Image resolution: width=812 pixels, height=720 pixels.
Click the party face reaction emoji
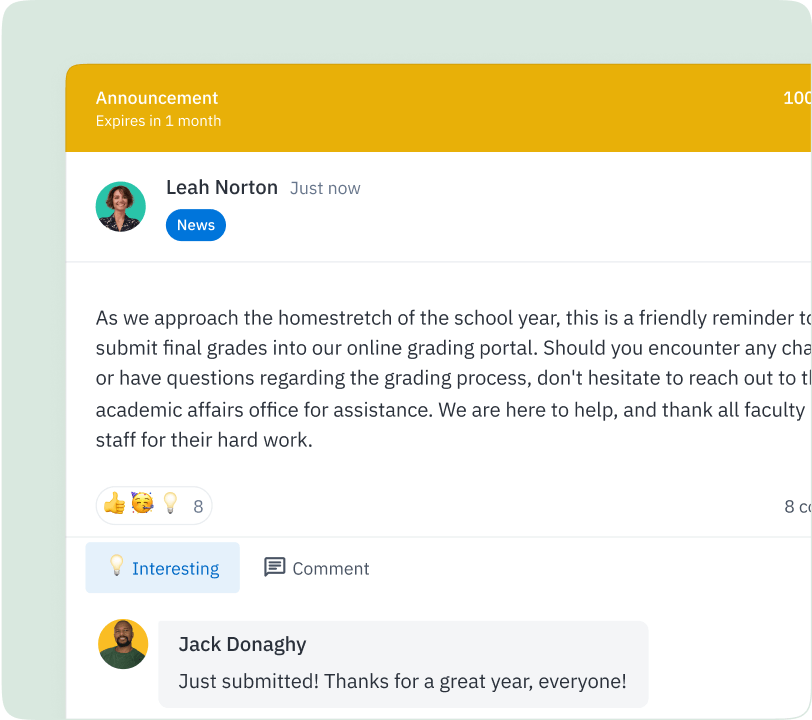point(142,505)
